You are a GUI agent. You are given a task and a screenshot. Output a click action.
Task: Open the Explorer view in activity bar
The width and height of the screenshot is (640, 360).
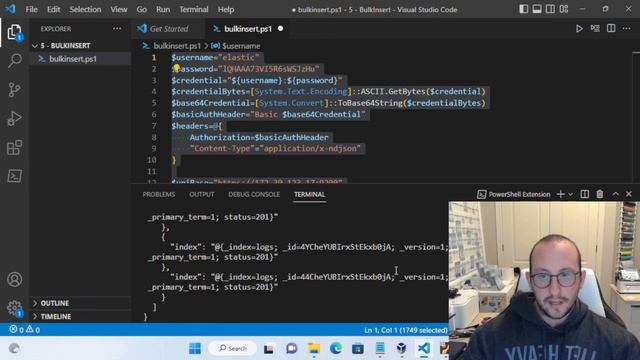[14, 32]
